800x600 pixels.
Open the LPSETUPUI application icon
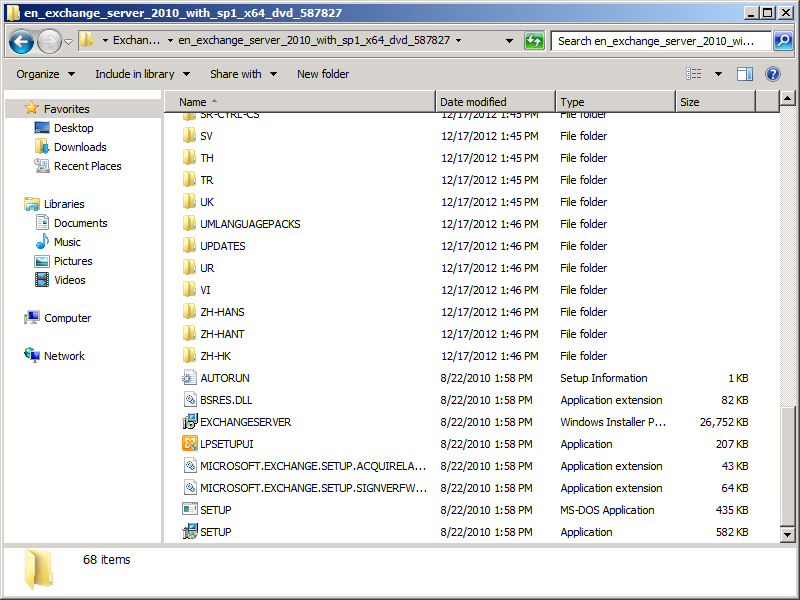(190, 444)
